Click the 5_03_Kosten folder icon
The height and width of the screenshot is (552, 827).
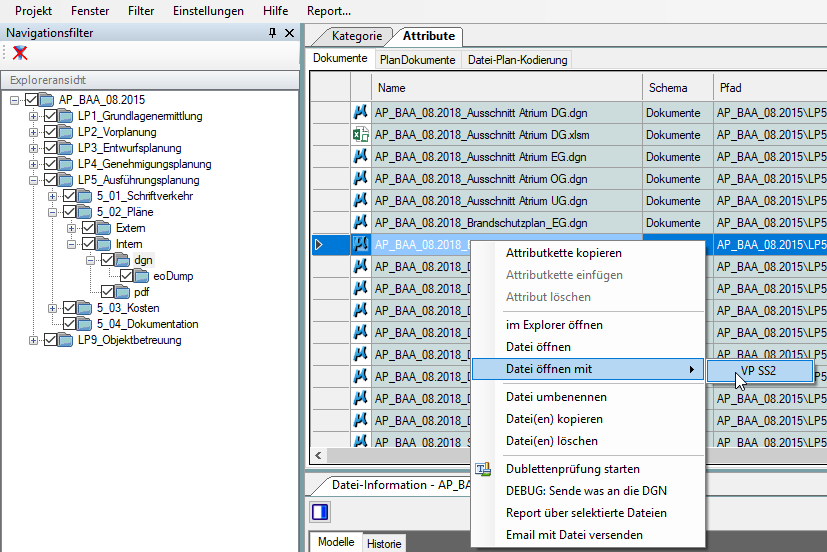point(85,308)
